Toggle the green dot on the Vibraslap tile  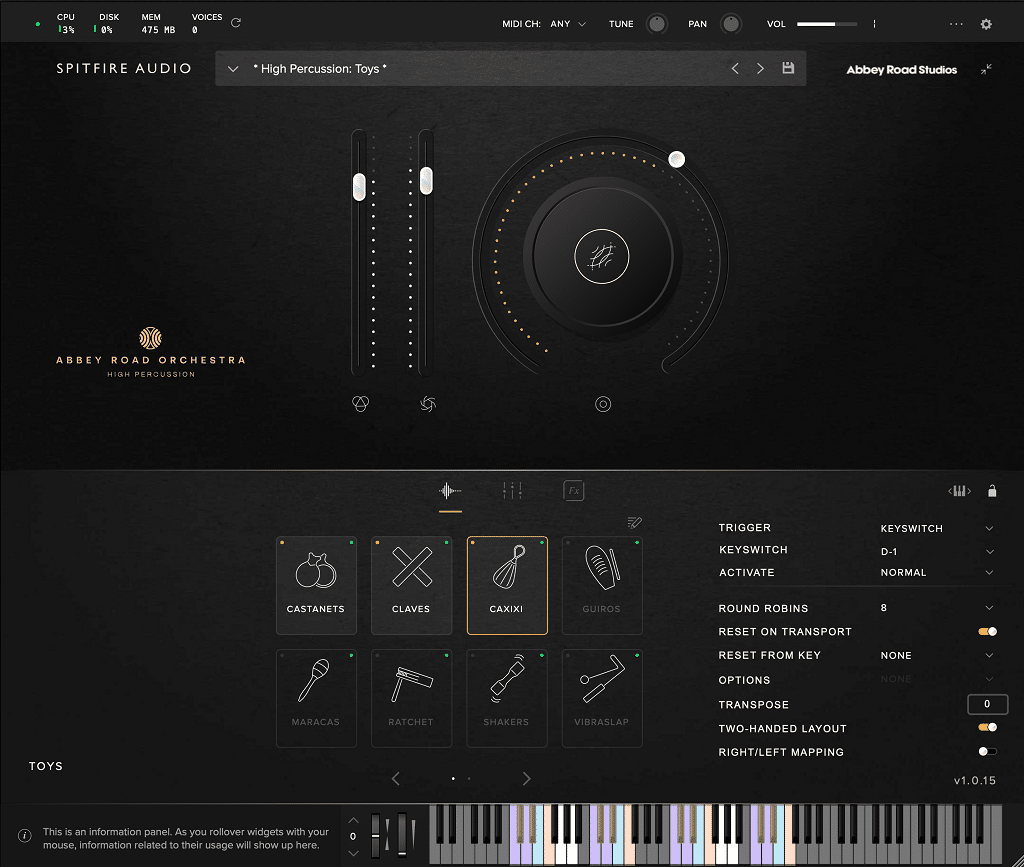637,655
